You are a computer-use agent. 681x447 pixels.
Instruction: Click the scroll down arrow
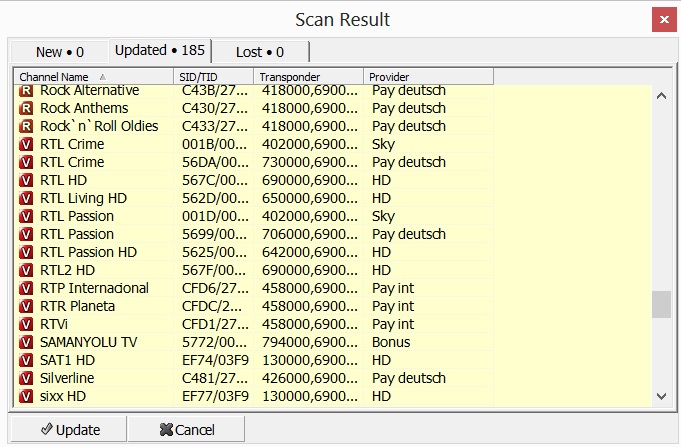tap(661, 397)
